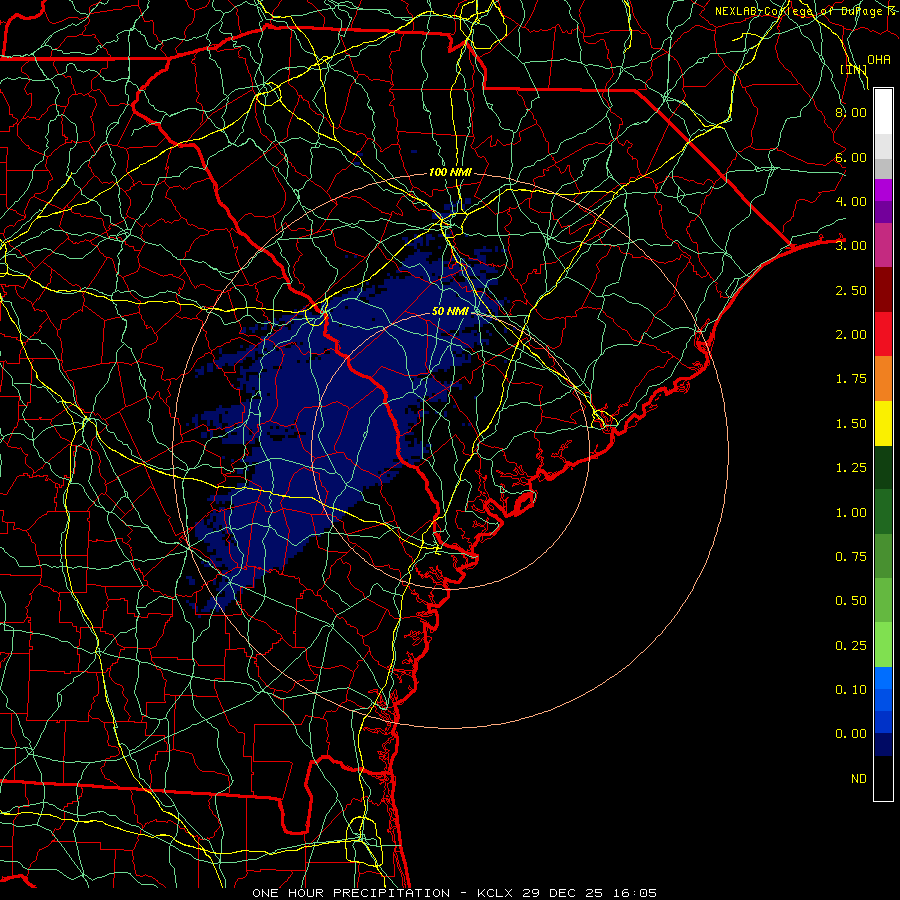Click the 2.00 legend value
This screenshot has height=900, width=900.
coord(851,335)
